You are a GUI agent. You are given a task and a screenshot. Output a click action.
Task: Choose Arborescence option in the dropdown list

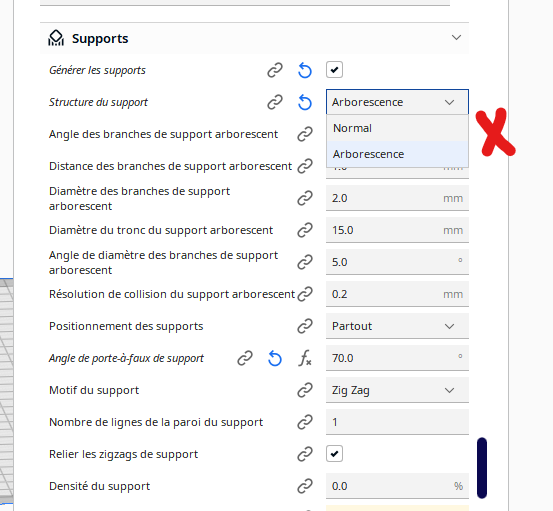(397, 154)
